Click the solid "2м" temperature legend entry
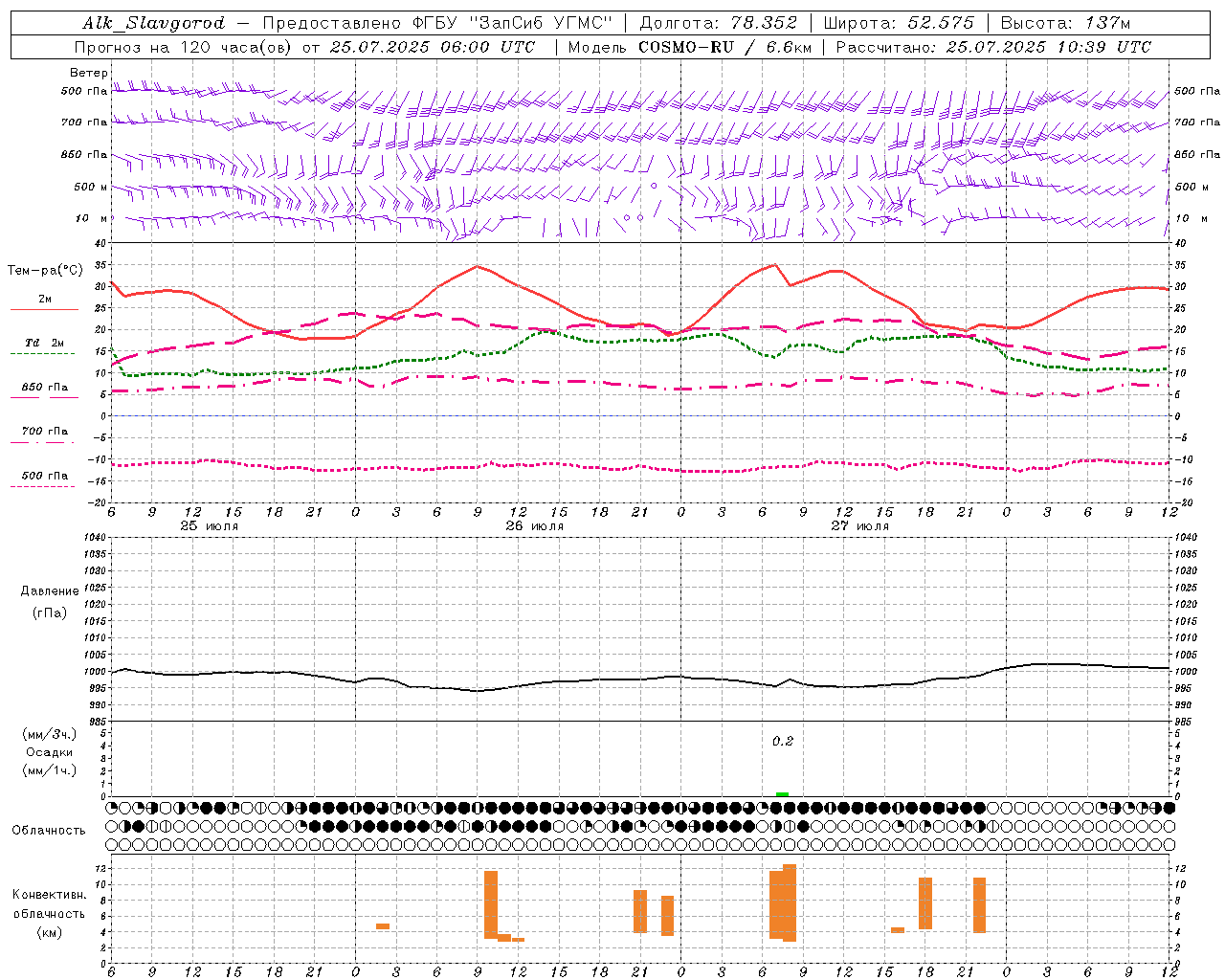The width and height of the screenshot is (1225, 980). click(45, 300)
